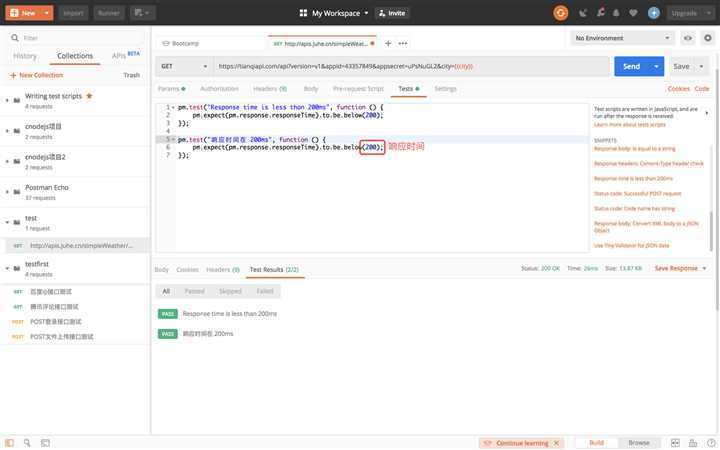Collapse the test collection
The height and width of the screenshot is (450, 720).
tap(7, 222)
